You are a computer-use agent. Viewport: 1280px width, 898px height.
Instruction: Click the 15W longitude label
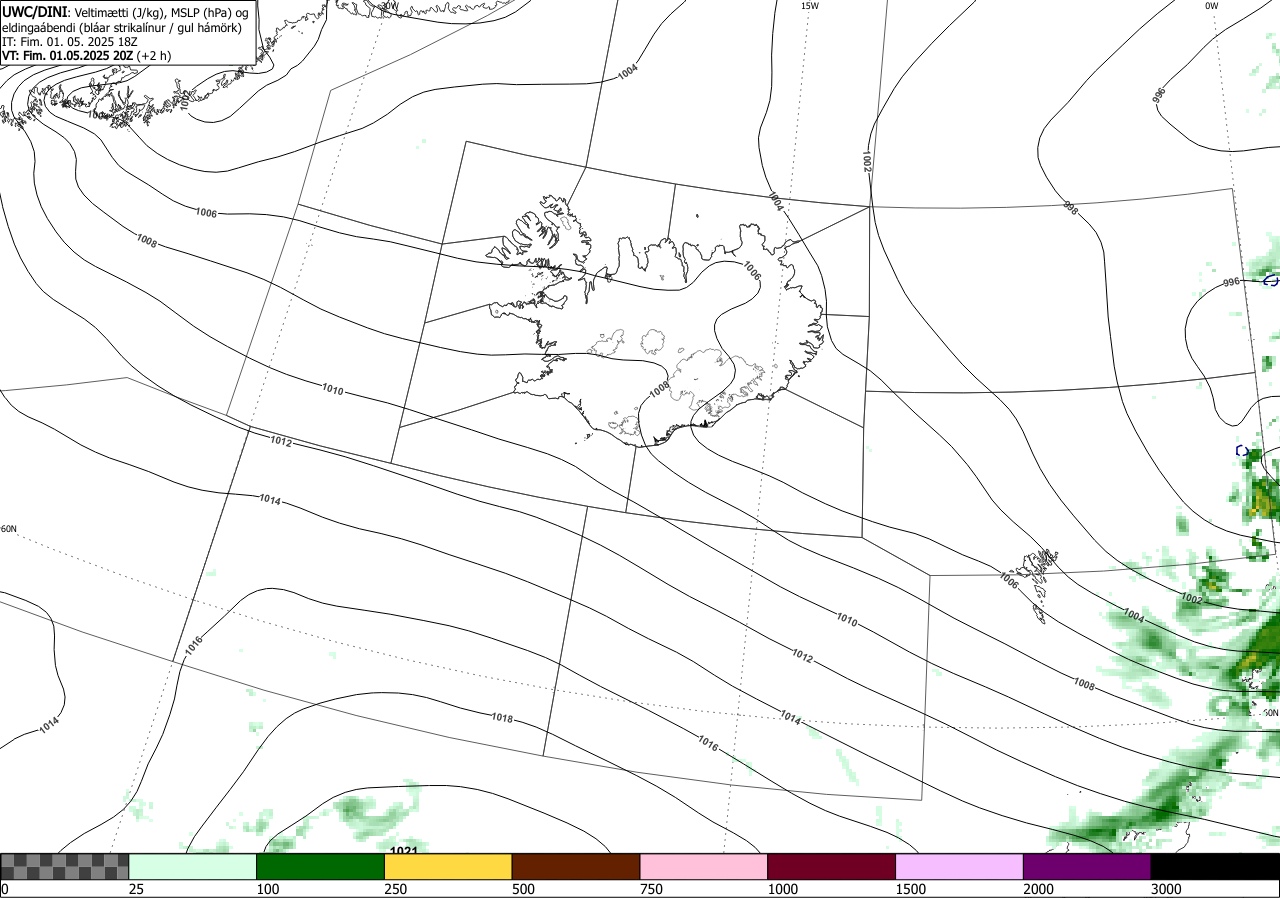click(810, 6)
